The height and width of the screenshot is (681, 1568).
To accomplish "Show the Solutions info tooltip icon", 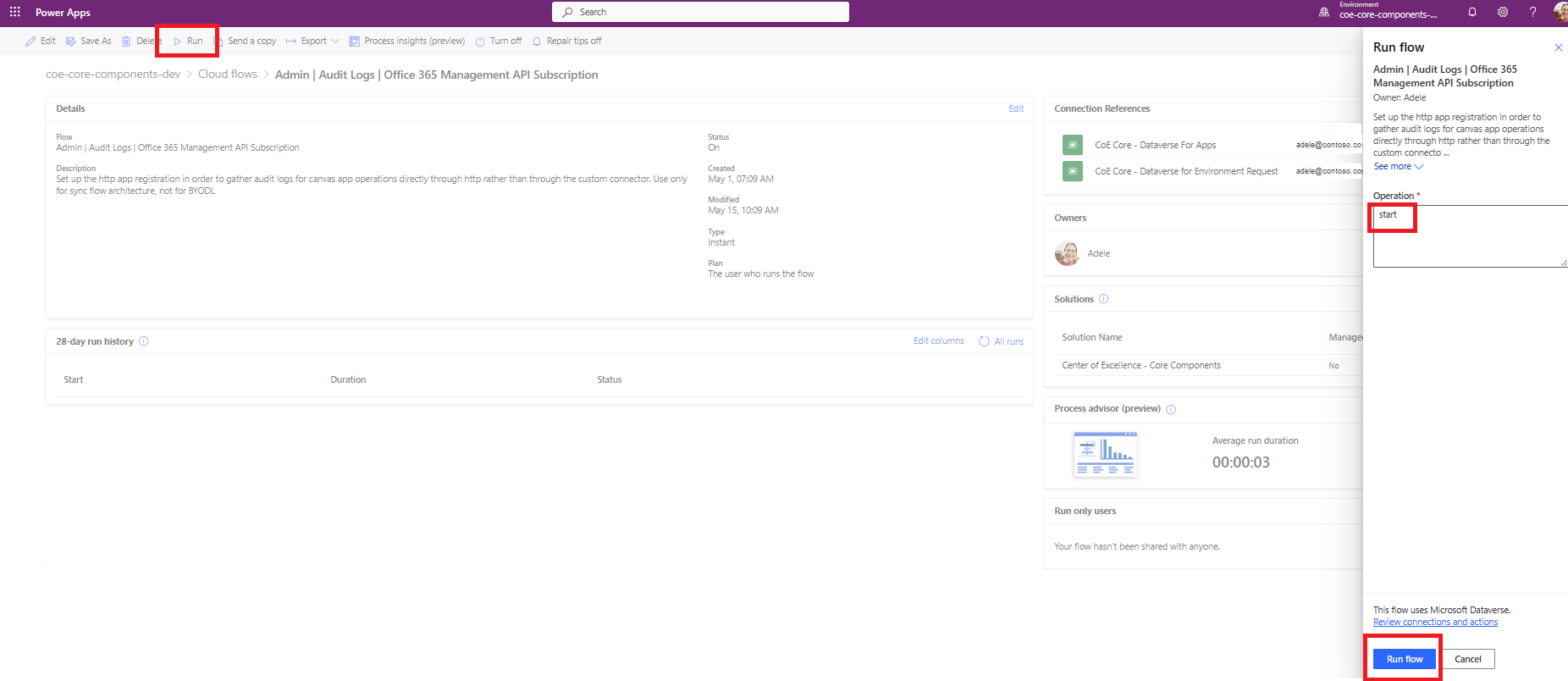I will pyautogui.click(x=1103, y=299).
